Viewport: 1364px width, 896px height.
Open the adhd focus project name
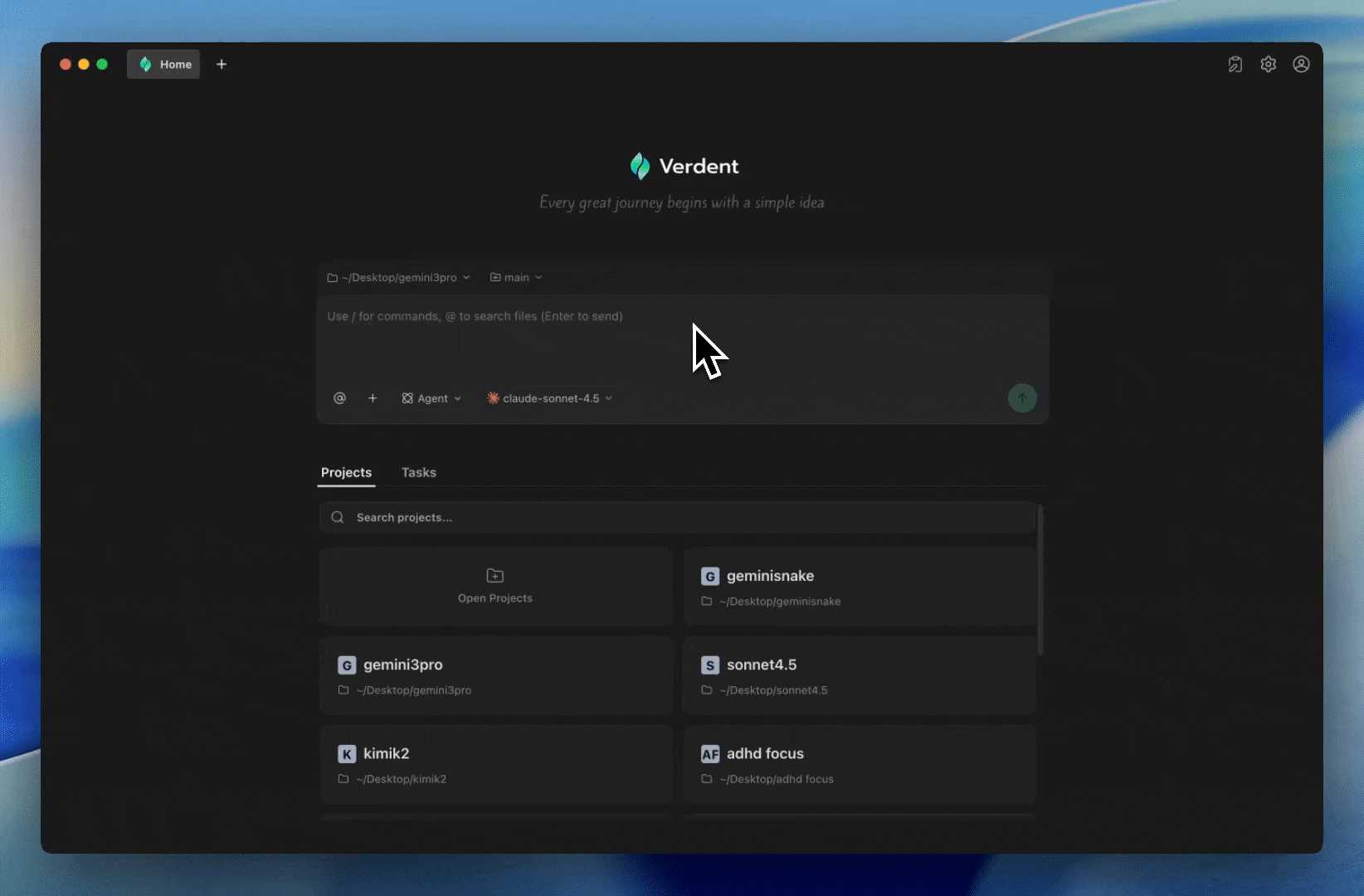[x=765, y=753]
